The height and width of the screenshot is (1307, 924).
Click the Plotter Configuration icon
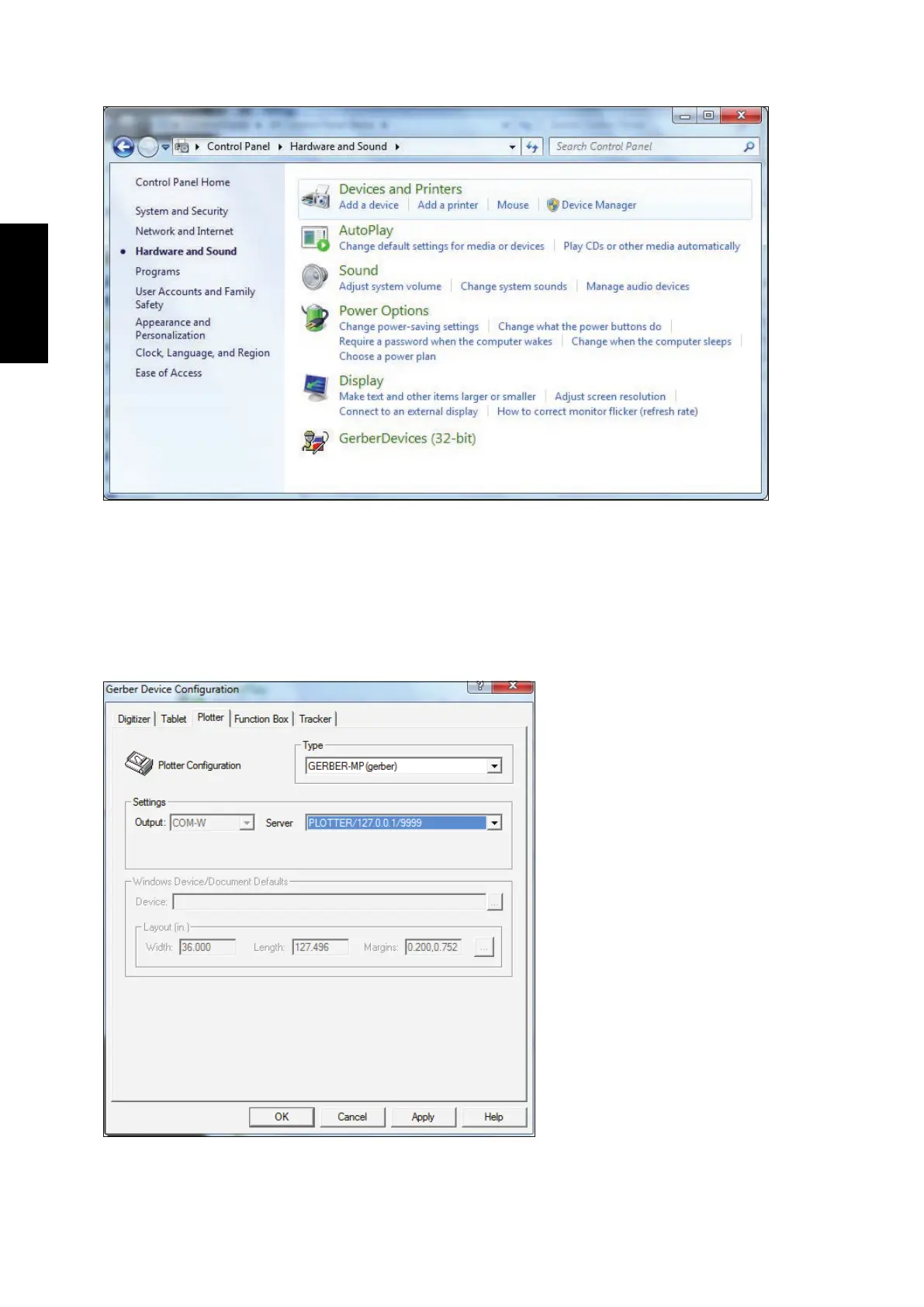click(x=139, y=764)
